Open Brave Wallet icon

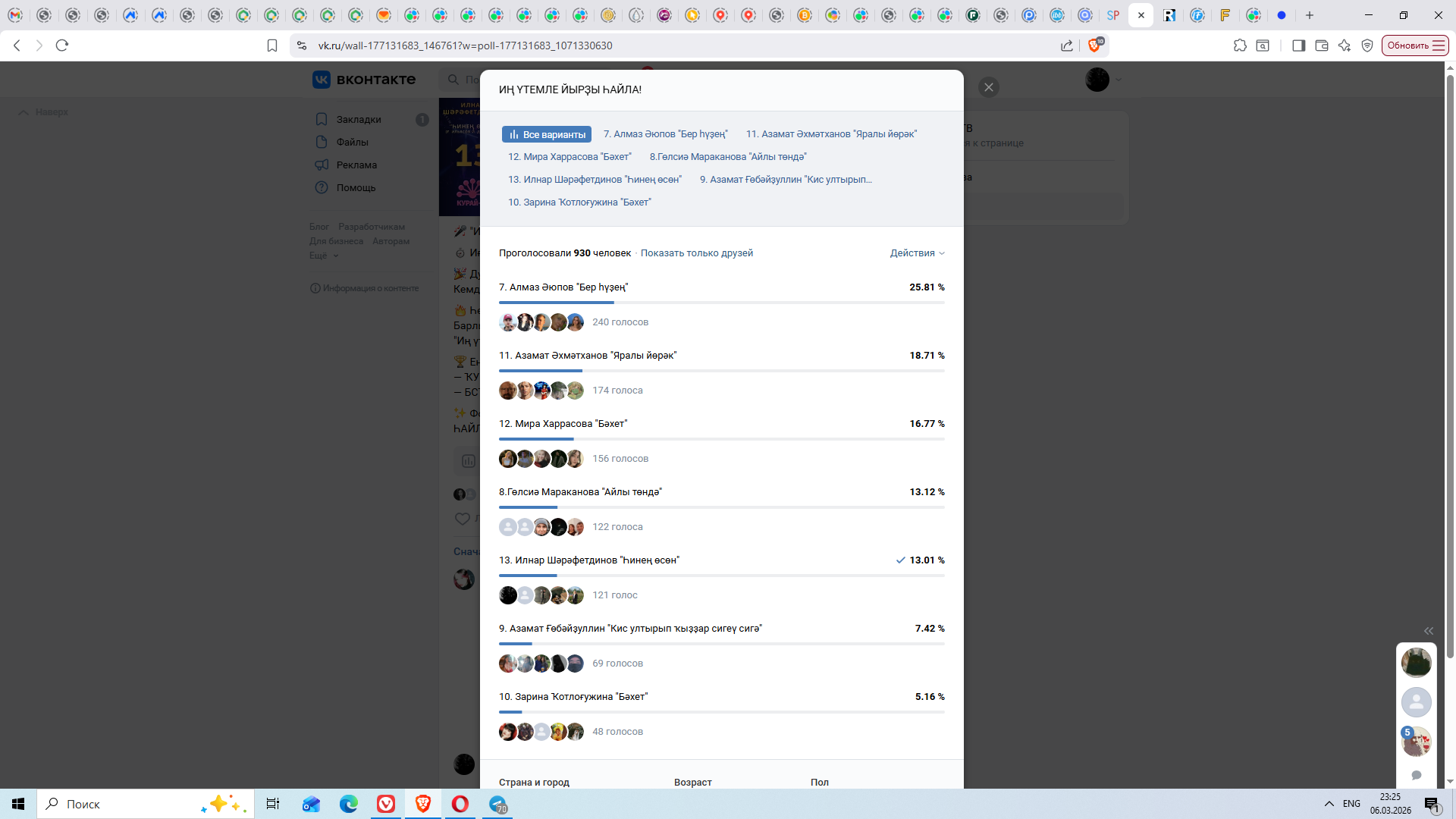[x=1321, y=45]
